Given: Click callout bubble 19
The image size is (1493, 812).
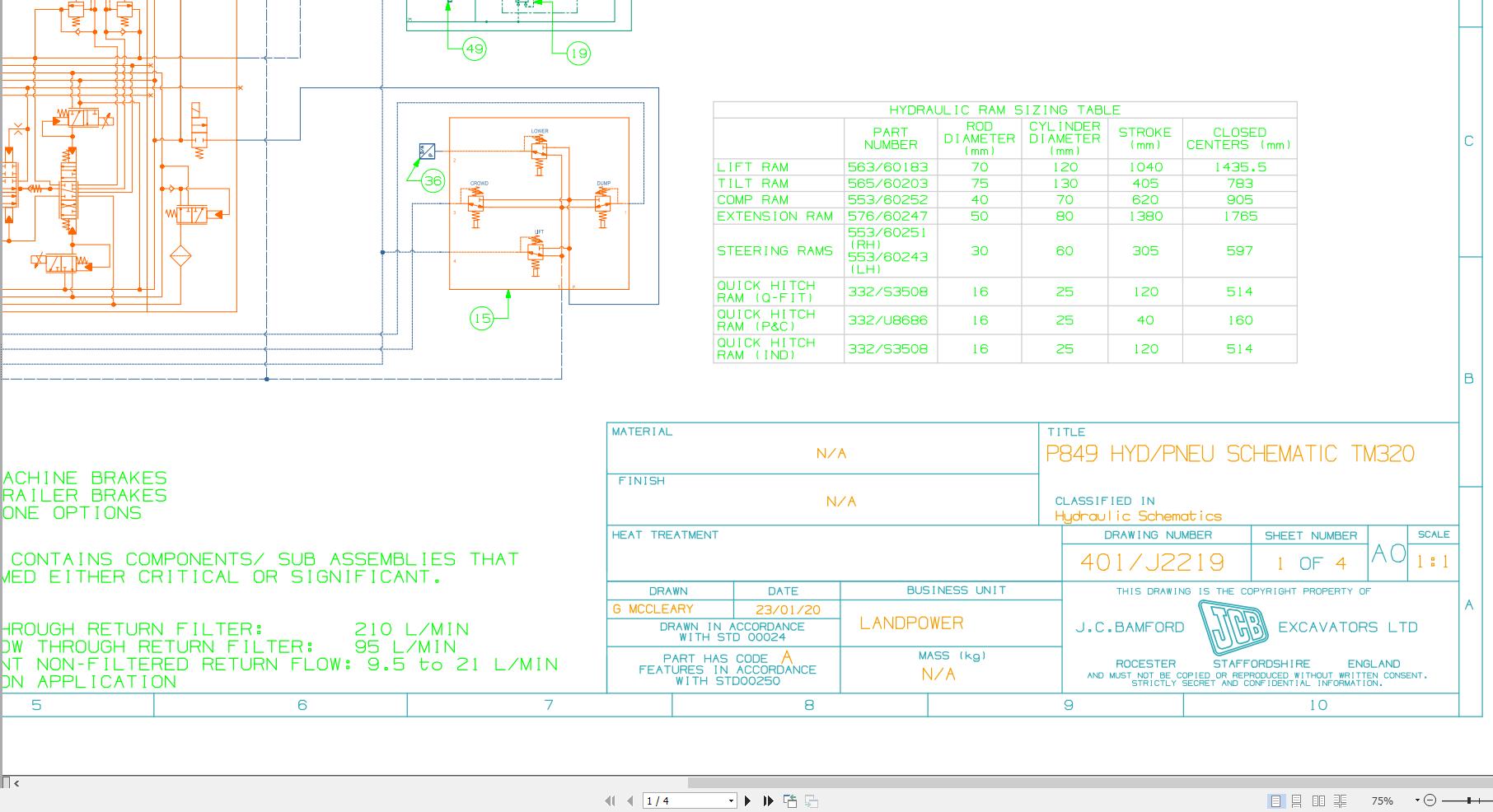Looking at the screenshot, I should (578, 54).
